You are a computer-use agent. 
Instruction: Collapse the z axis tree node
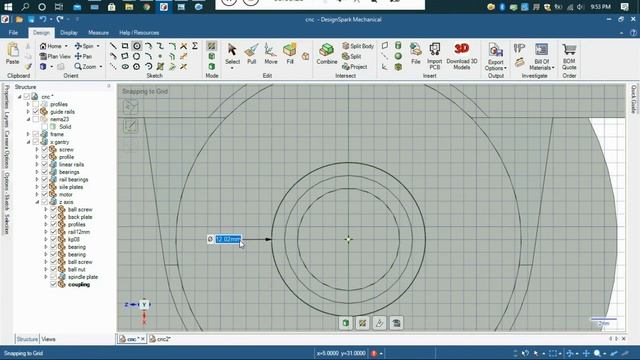tap(37, 202)
